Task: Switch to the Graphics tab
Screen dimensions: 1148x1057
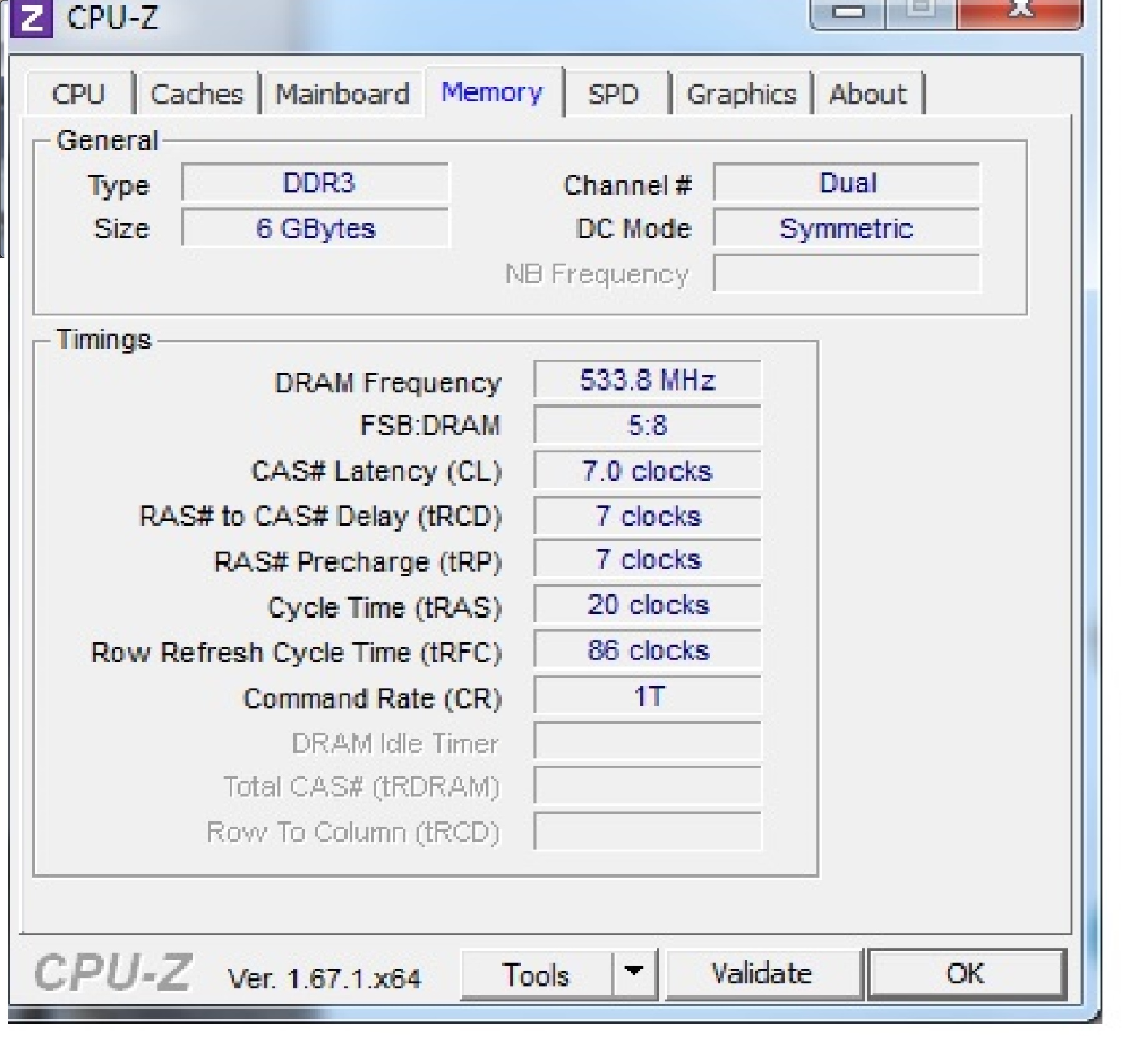Action: pos(742,94)
